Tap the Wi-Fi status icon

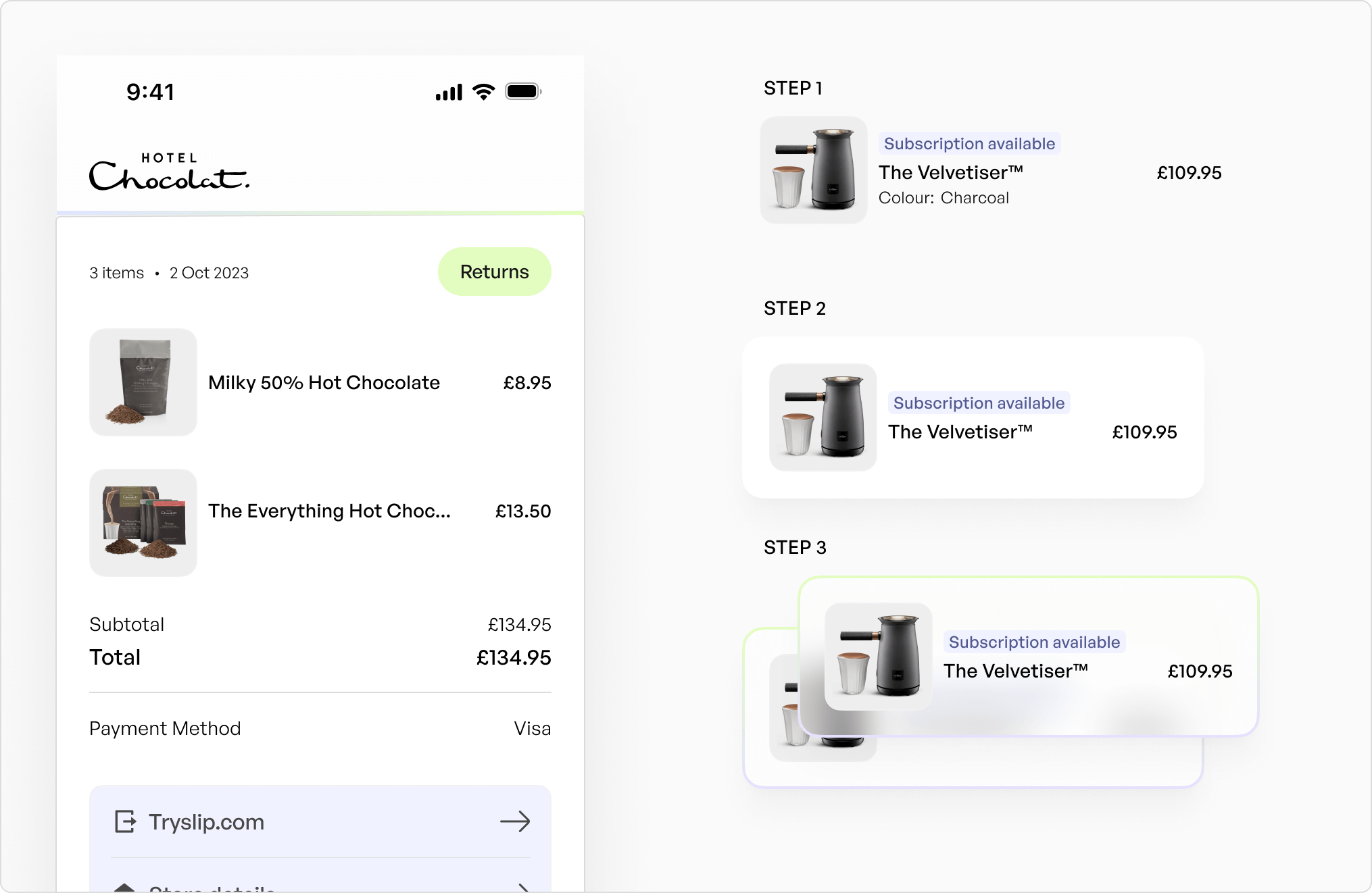[x=483, y=91]
